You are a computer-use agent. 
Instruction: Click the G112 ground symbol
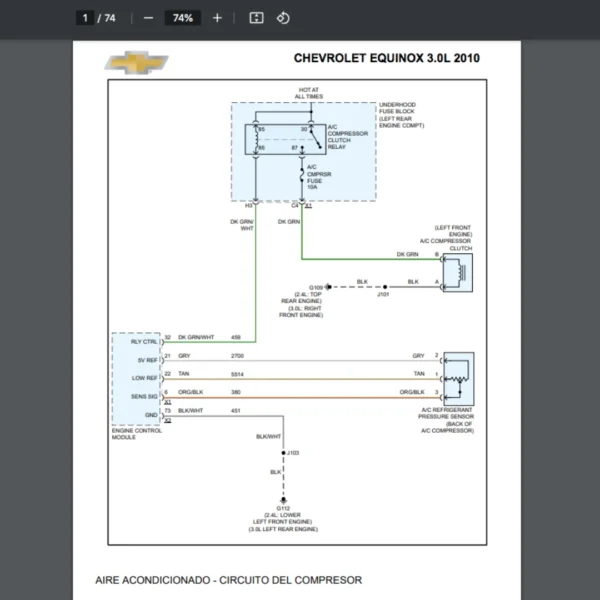point(282,498)
